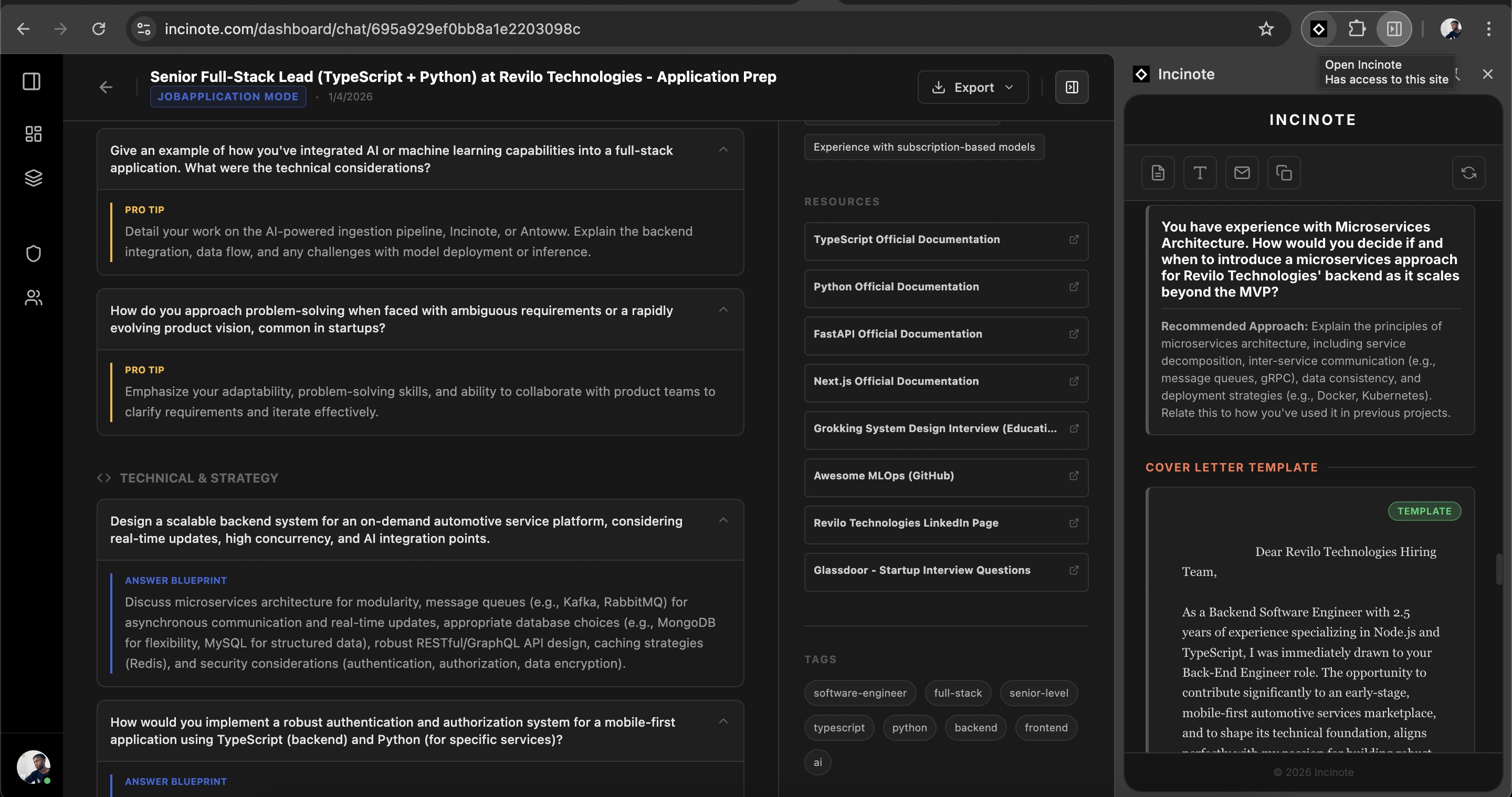The height and width of the screenshot is (797, 1512).
Task: Open Chrome's three-dot browser menu
Action: tap(1489, 29)
